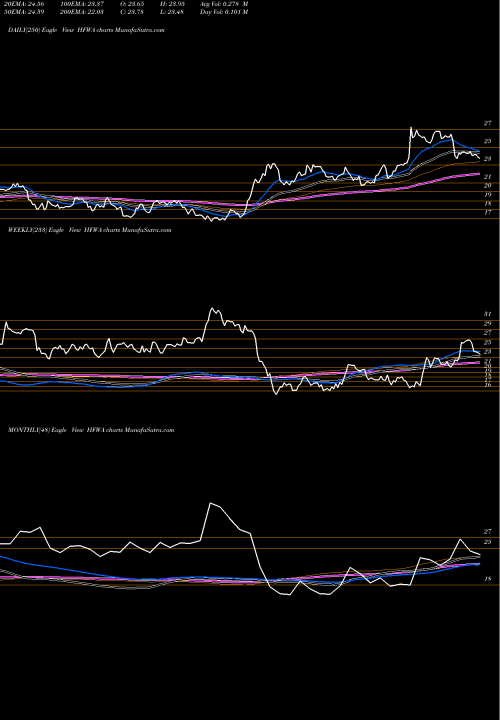Click the close price 'C:' value
The height and width of the screenshot is (720, 500).
tap(131, 12)
